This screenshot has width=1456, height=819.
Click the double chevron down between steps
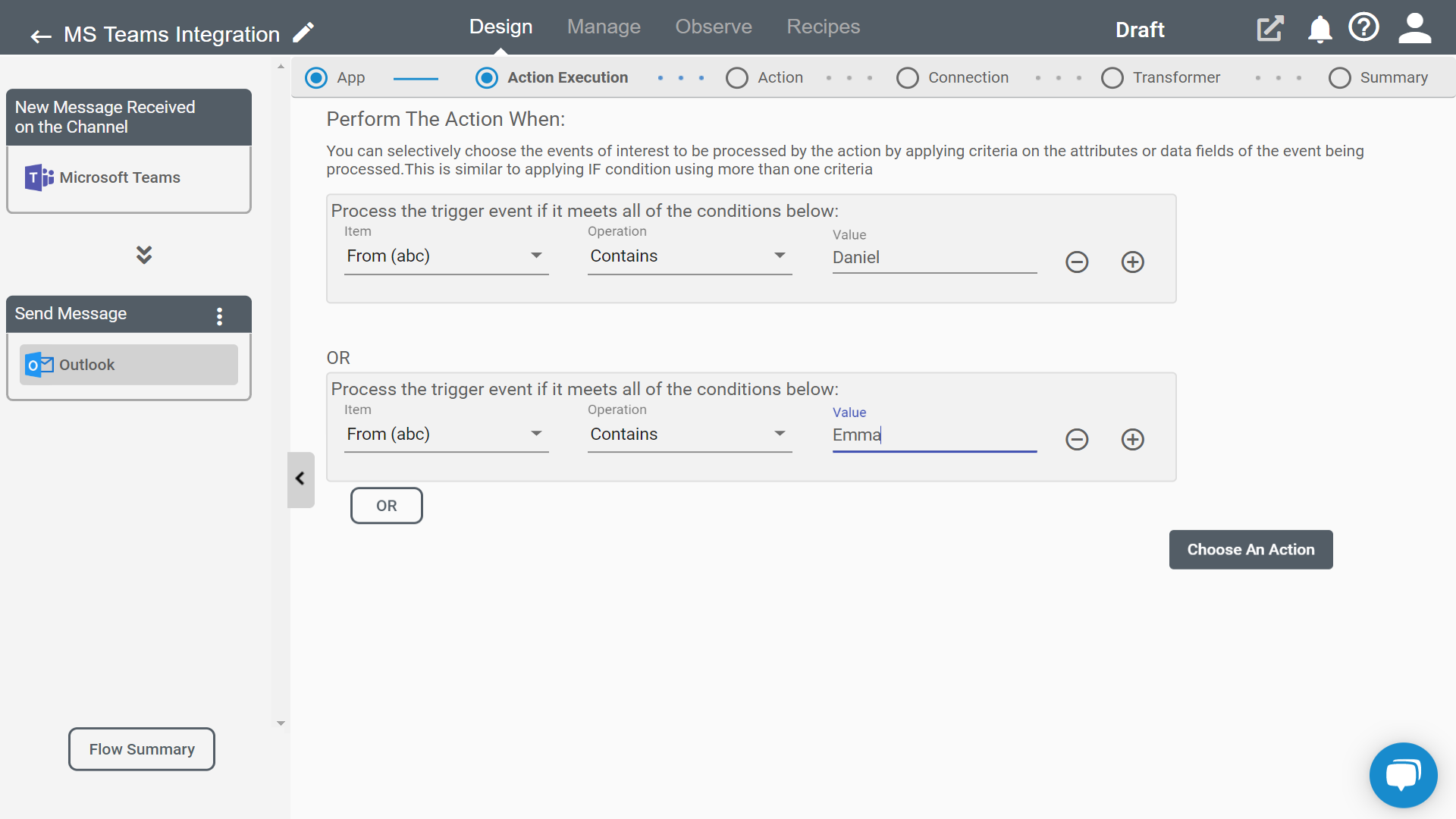click(x=144, y=255)
